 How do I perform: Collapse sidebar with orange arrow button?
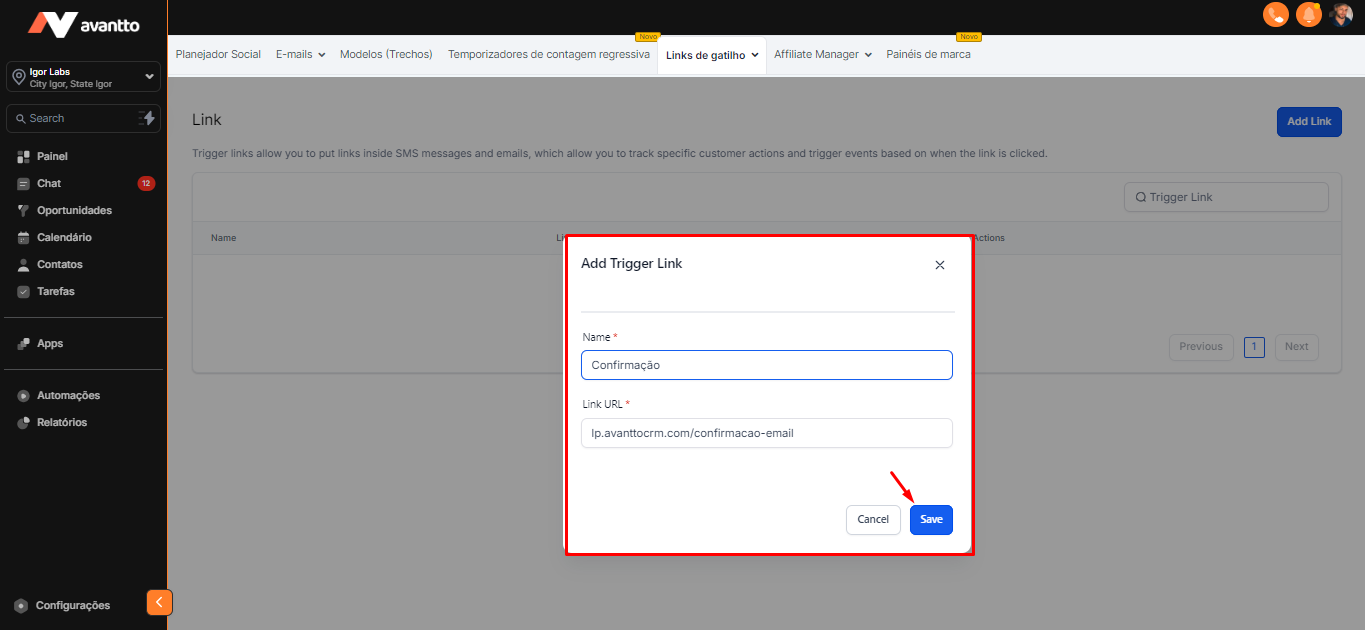pyautogui.click(x=159, y=602)
